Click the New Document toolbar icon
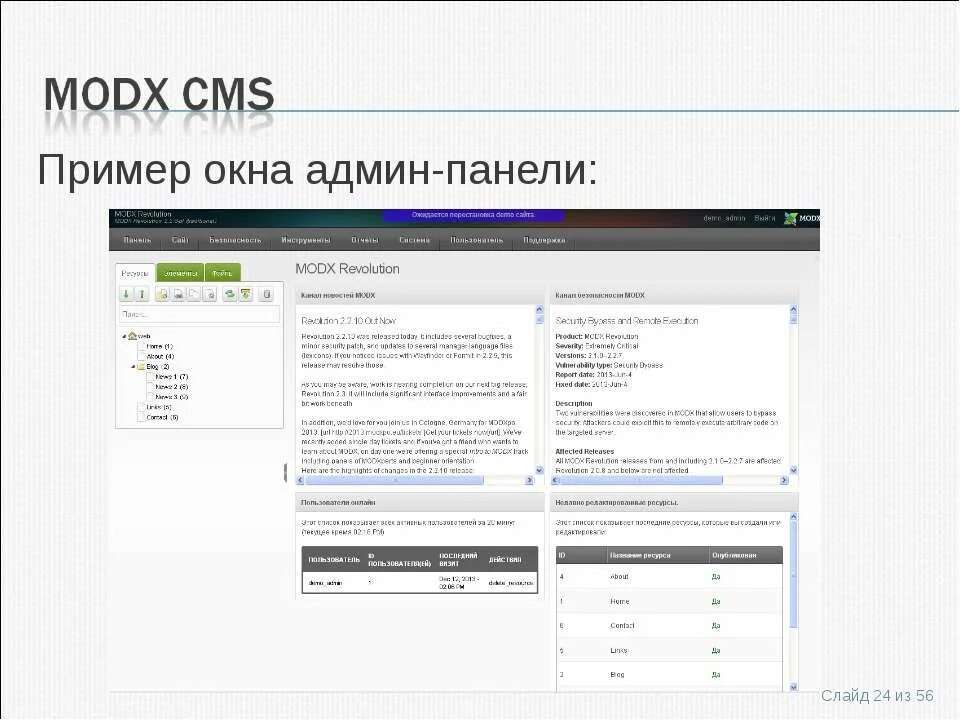This screenshot has width=960, height=720. pos(162,294)
